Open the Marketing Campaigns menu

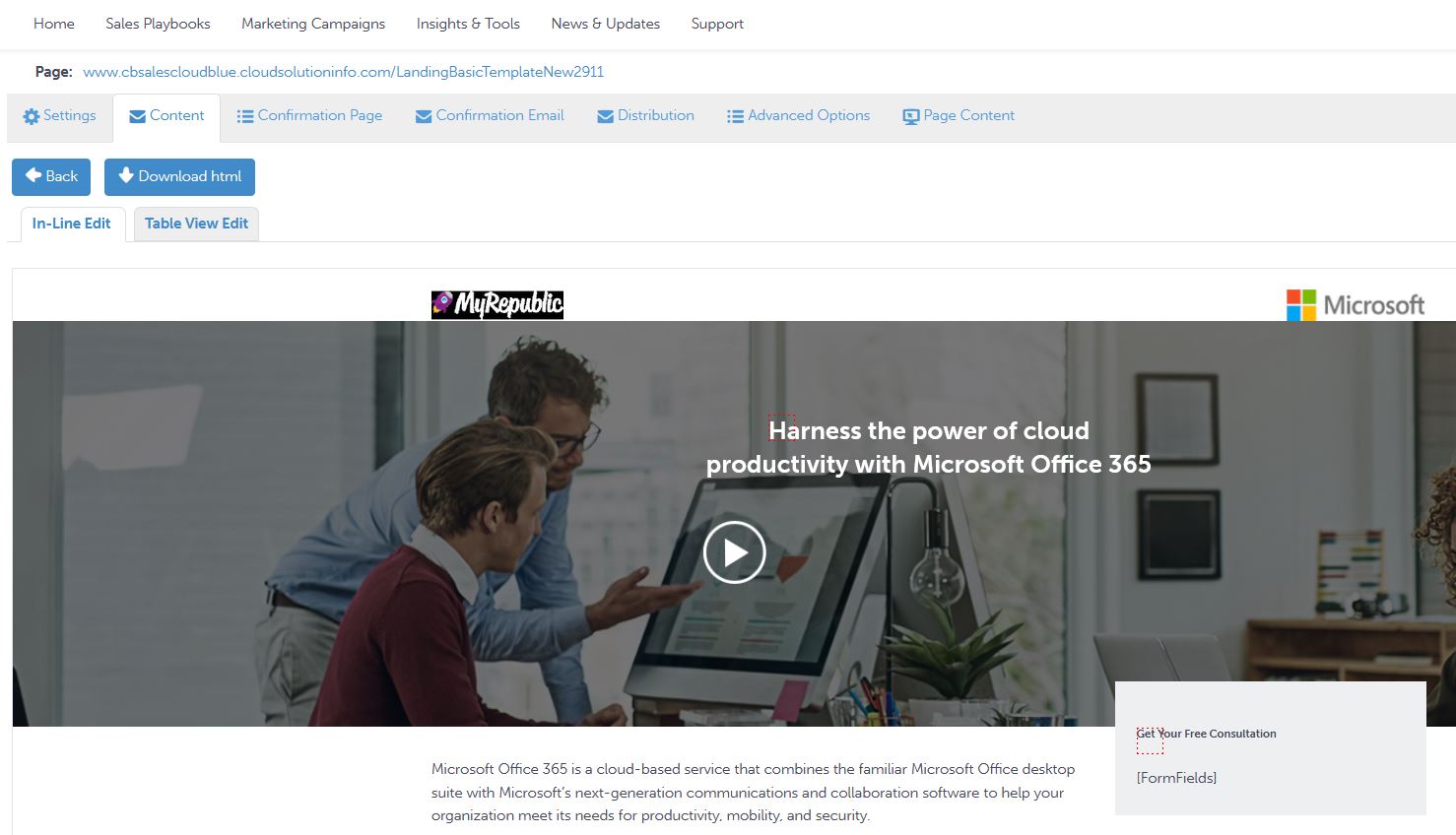313,24
